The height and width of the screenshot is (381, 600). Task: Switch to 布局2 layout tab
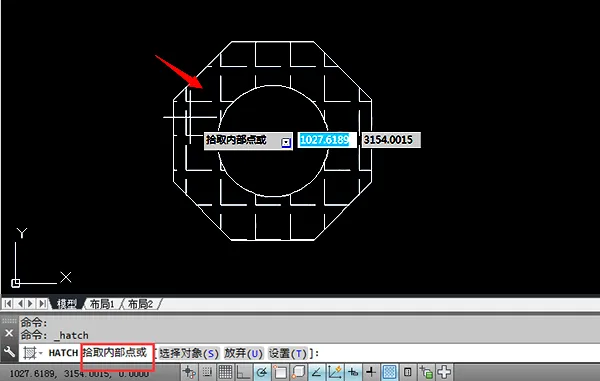(140, 304)
